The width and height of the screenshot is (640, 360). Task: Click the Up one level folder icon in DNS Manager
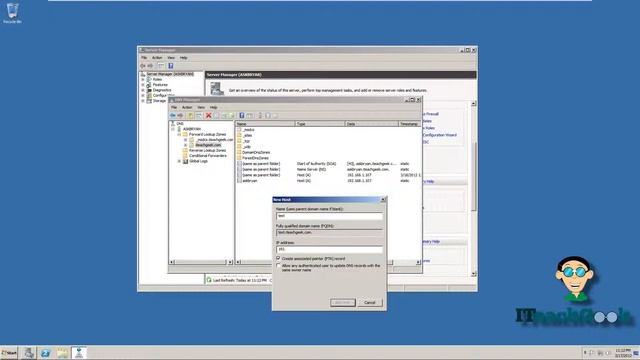click(190, 116)
